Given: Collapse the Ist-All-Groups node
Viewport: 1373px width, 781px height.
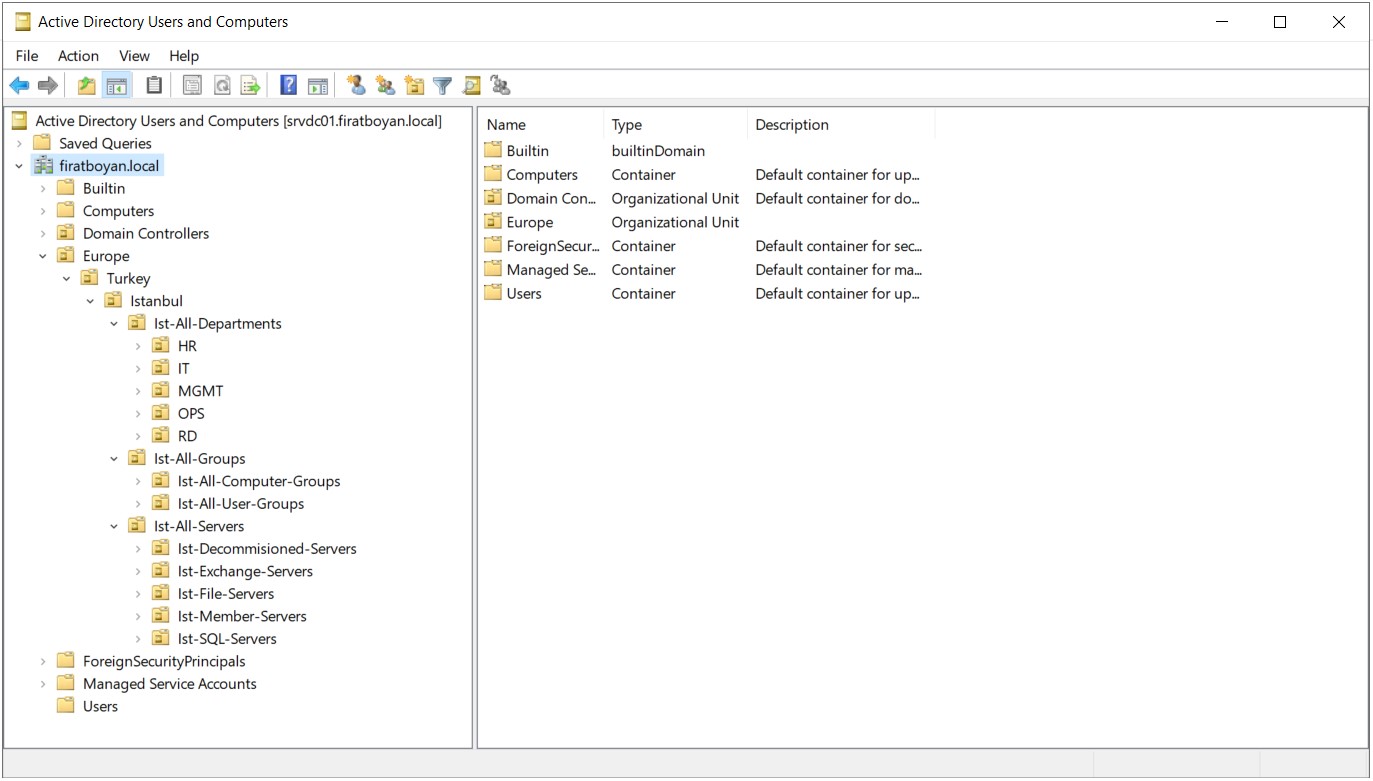Looking at the screenshot, I should [114, 459].
